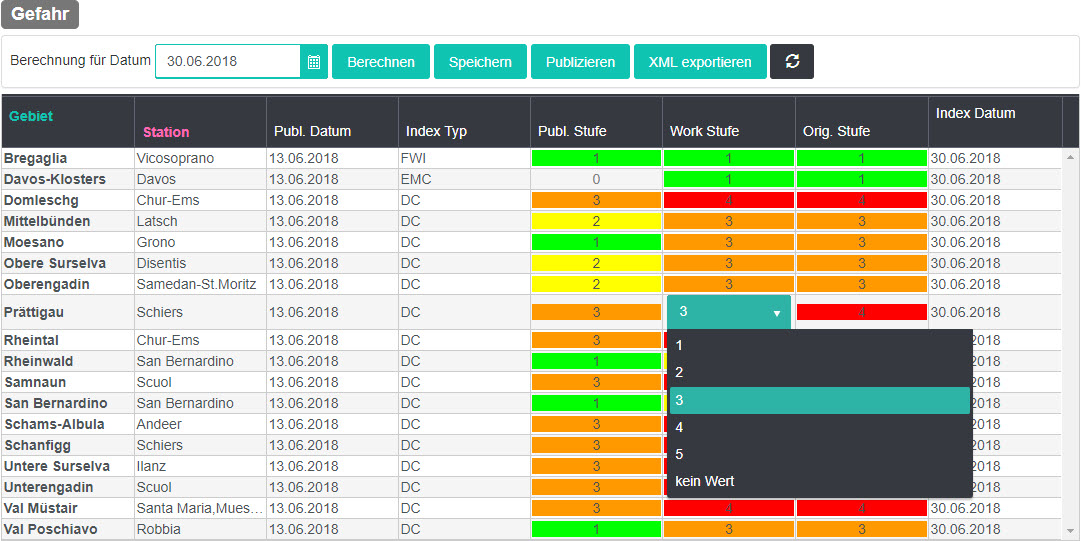Click green Work Stufe cell for Bregaglia

[x=729, y=159]
